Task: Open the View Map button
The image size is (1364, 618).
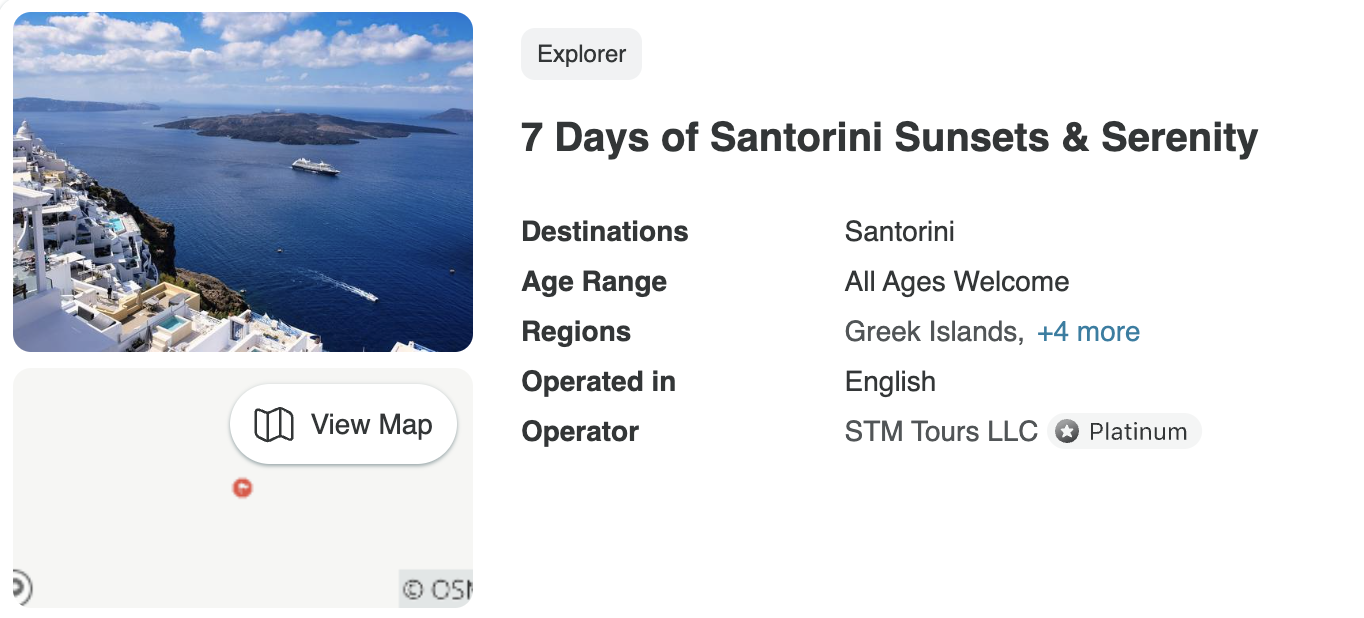Action: click(343, 425)
